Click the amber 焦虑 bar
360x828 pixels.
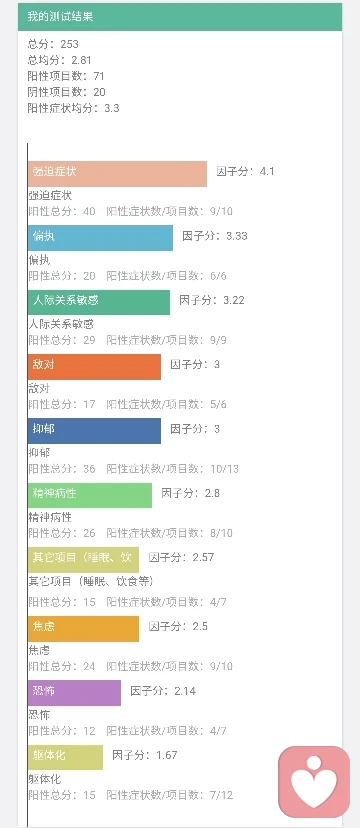point(83,629)
